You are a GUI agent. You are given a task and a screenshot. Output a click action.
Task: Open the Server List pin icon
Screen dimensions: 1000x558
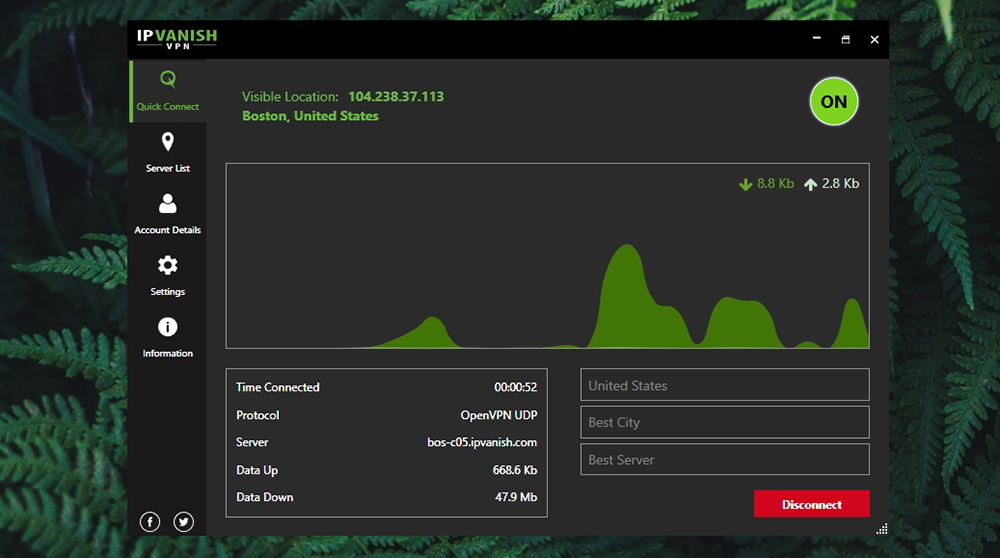tap(168, 142)
